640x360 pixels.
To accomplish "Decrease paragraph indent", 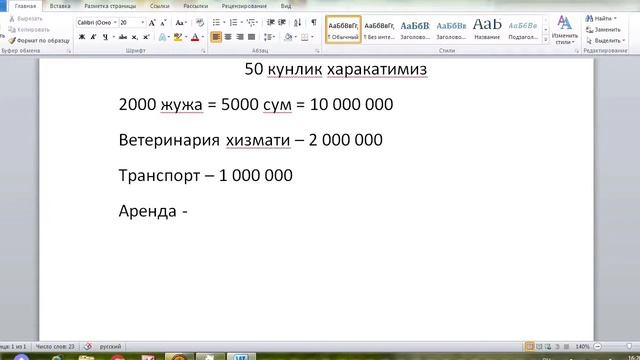I will tap(270, 22).
